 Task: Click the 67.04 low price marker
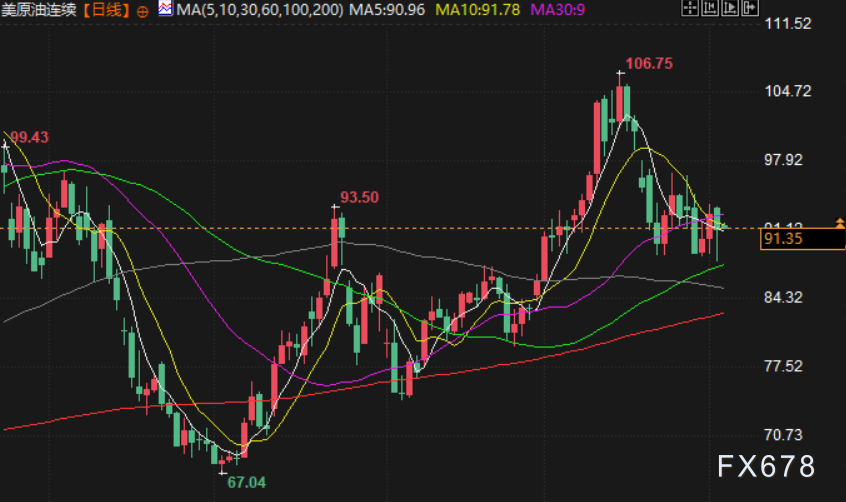[247, 483]
